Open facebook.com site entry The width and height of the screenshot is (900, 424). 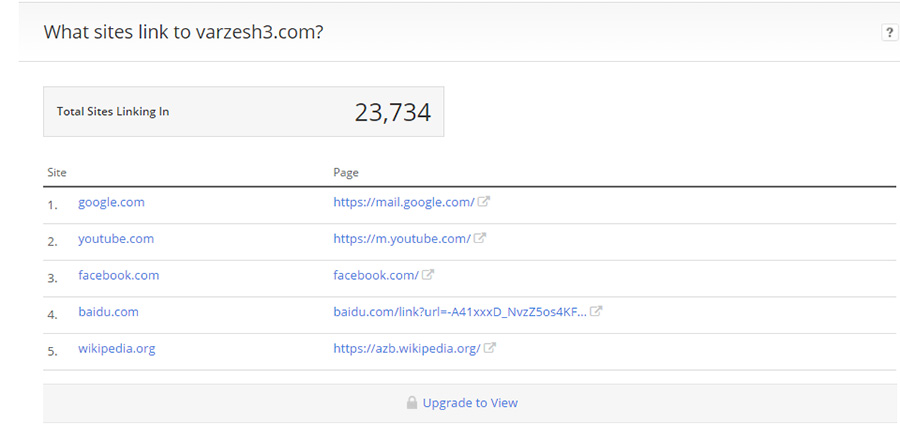click(119, 275)
